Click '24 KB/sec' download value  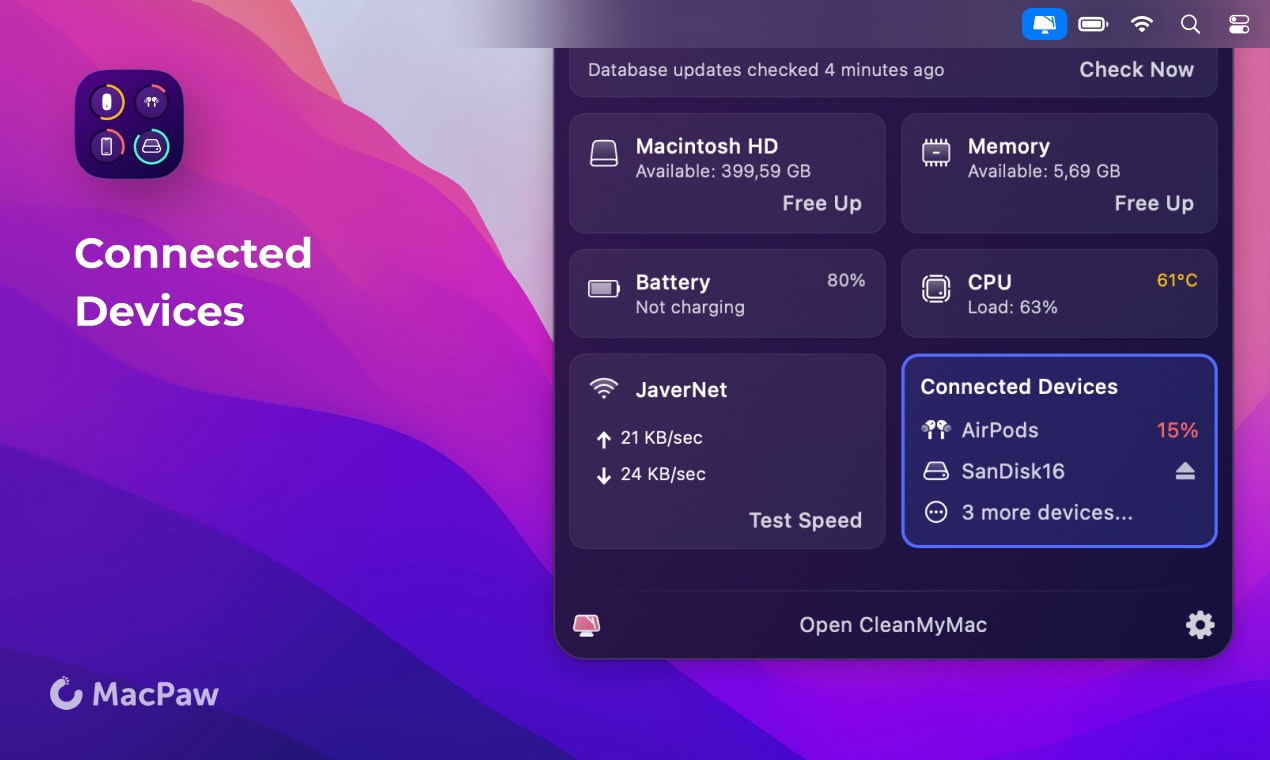coord(663,474)
